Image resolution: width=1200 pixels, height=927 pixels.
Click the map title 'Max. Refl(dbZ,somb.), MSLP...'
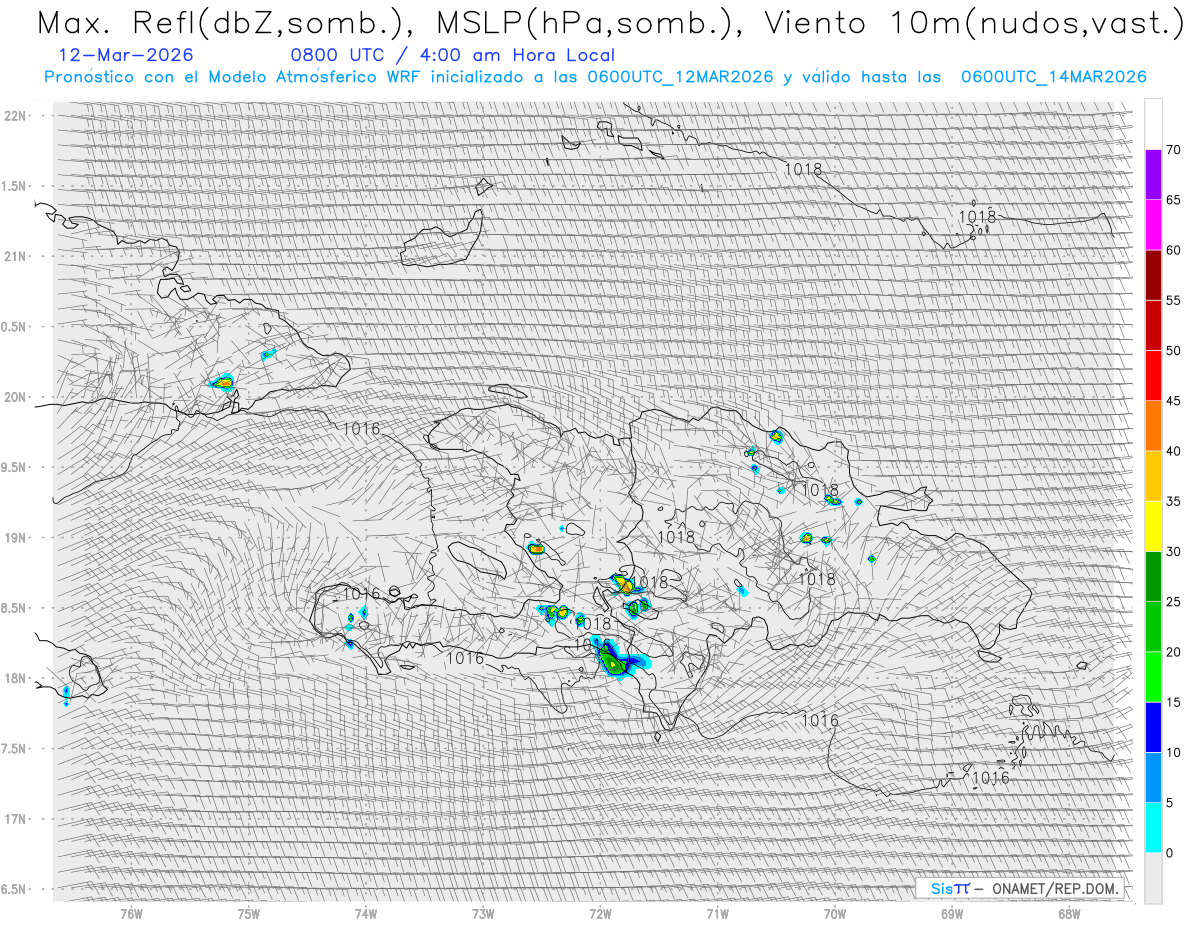610,24
